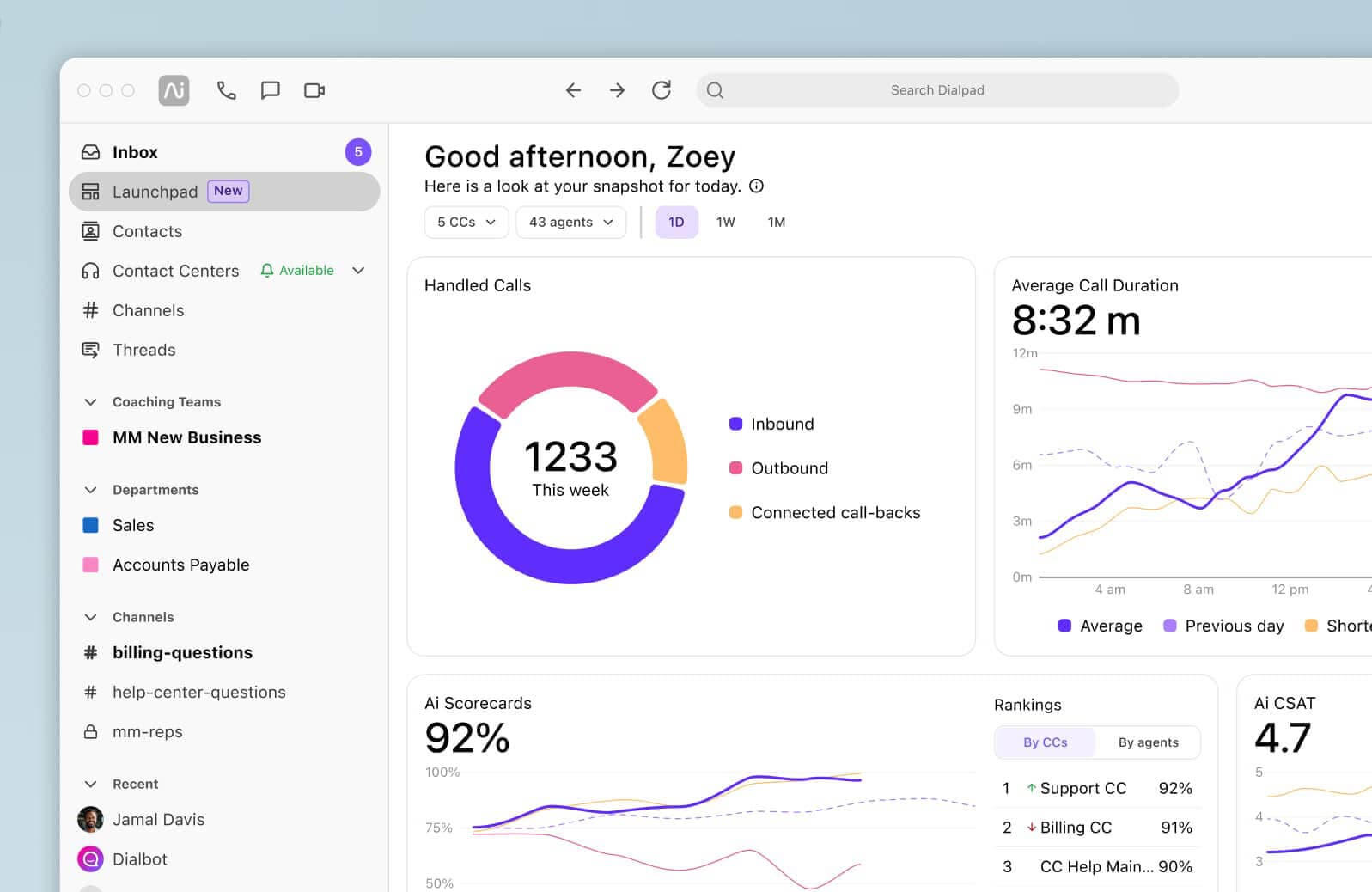Start a video meeting via camera icon
The height and width of the screenshot is (892, 1372).
tap(314, 90)
